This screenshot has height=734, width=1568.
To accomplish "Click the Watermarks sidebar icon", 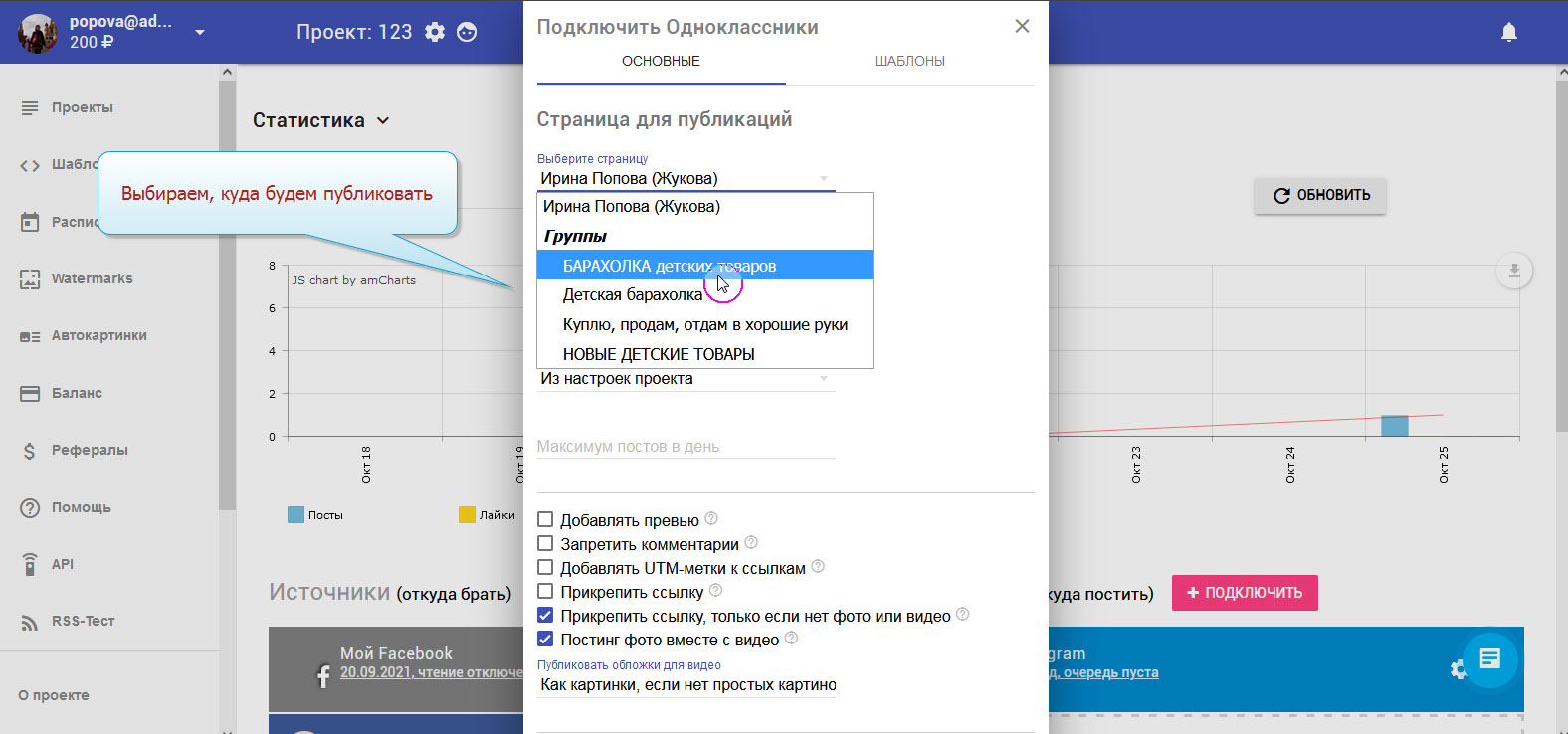I will (30, 279).
